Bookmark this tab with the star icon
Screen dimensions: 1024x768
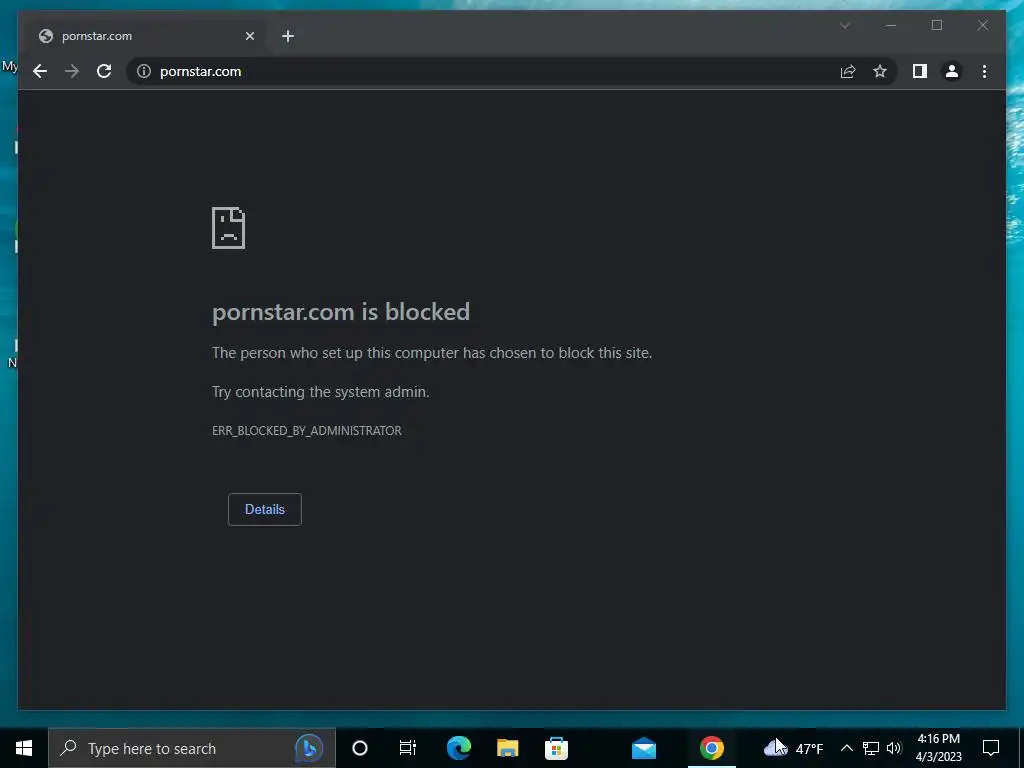(x=880, y=71)
